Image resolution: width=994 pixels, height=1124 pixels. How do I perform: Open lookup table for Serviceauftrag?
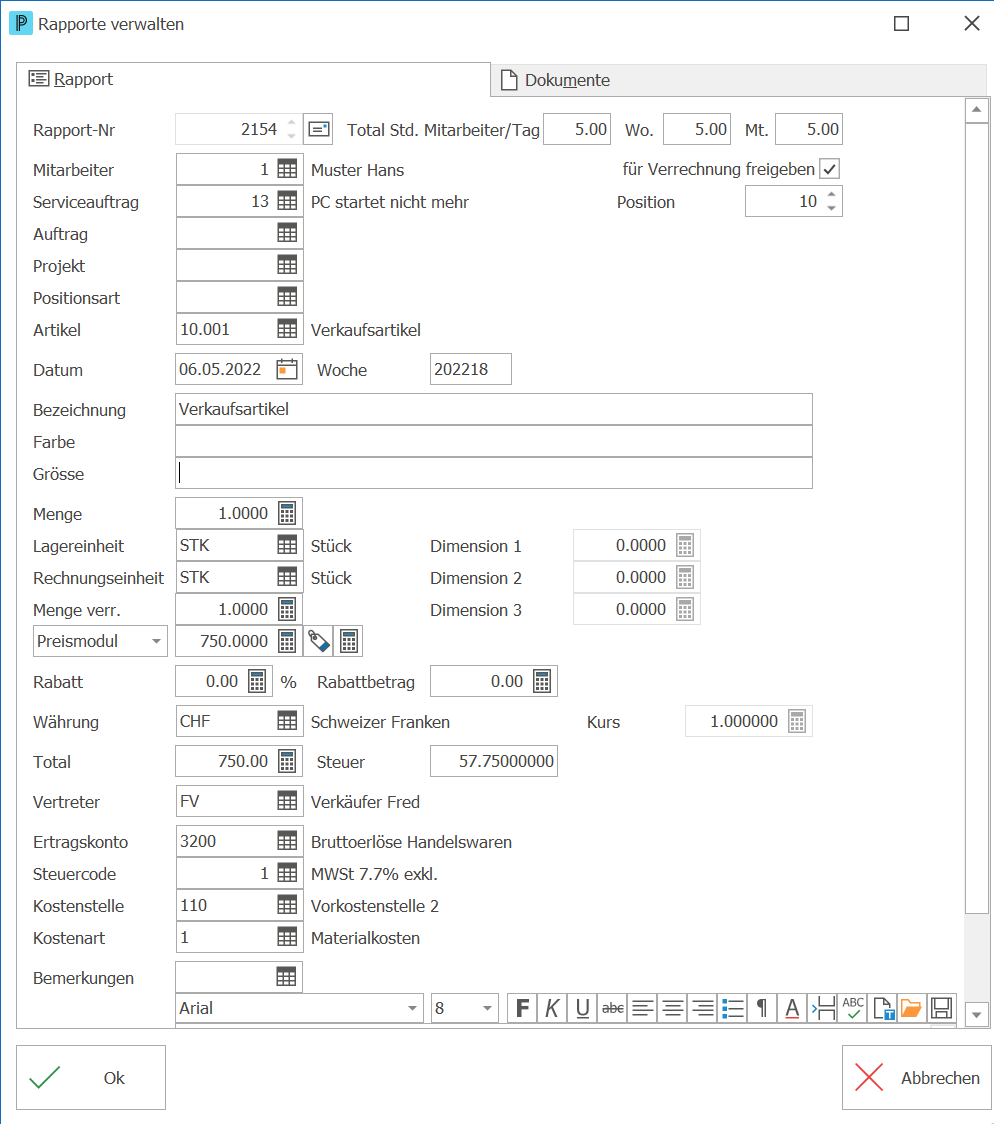coord(287,201)
